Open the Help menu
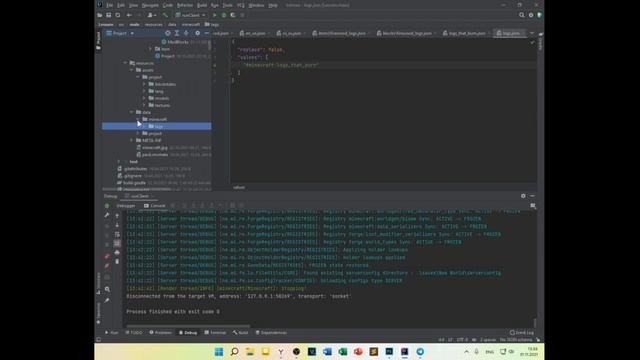Screen dimensions: 640x360 [273, 5]
